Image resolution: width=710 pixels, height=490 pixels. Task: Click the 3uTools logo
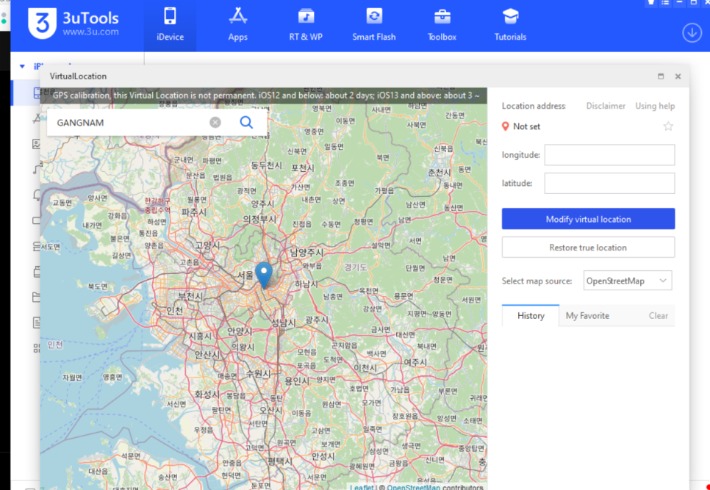[73, 23]
